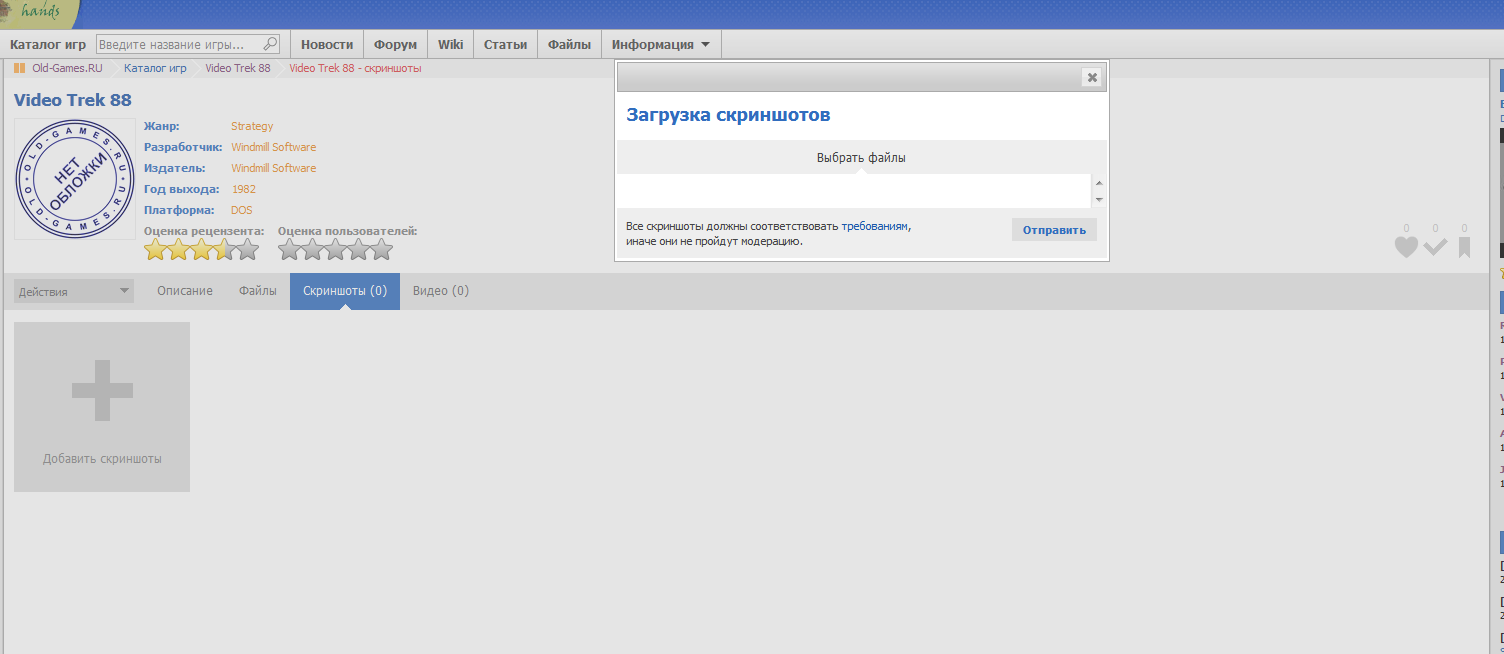
Task: Click the first user rating star
Action: coord(290,250)
